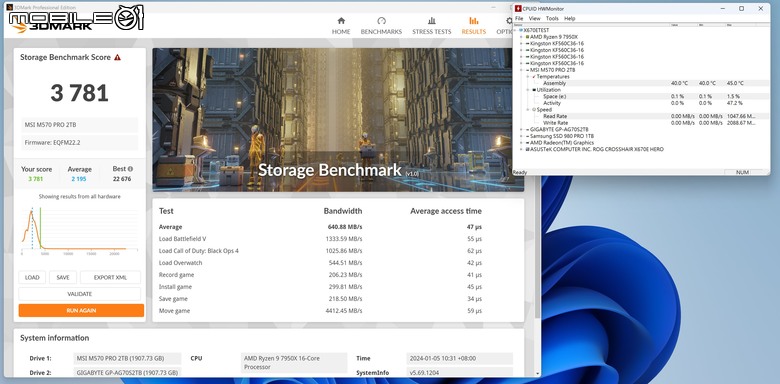Expand the AMD Ryzen 9 7950X node
Image resolution: width=780 pixels, height=384 pixels.
point(521,37)
